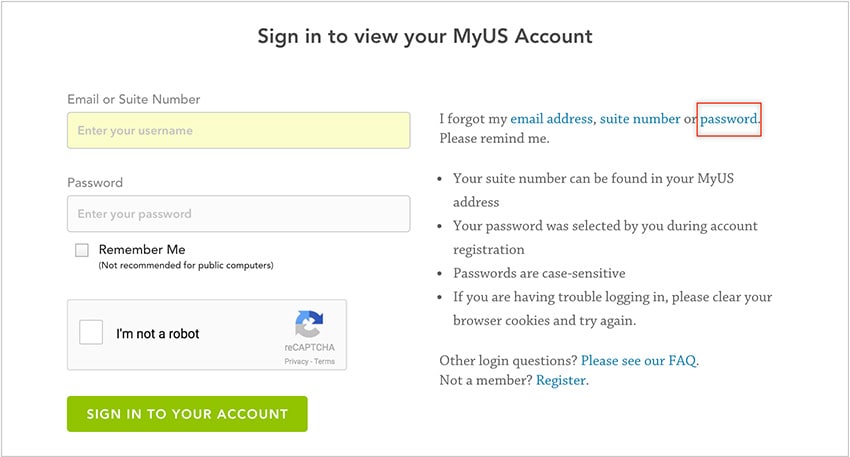This screenshot has height=457, width=850.
Task: Open the Please see our FAQ link
Action: (x=639, y=361)
